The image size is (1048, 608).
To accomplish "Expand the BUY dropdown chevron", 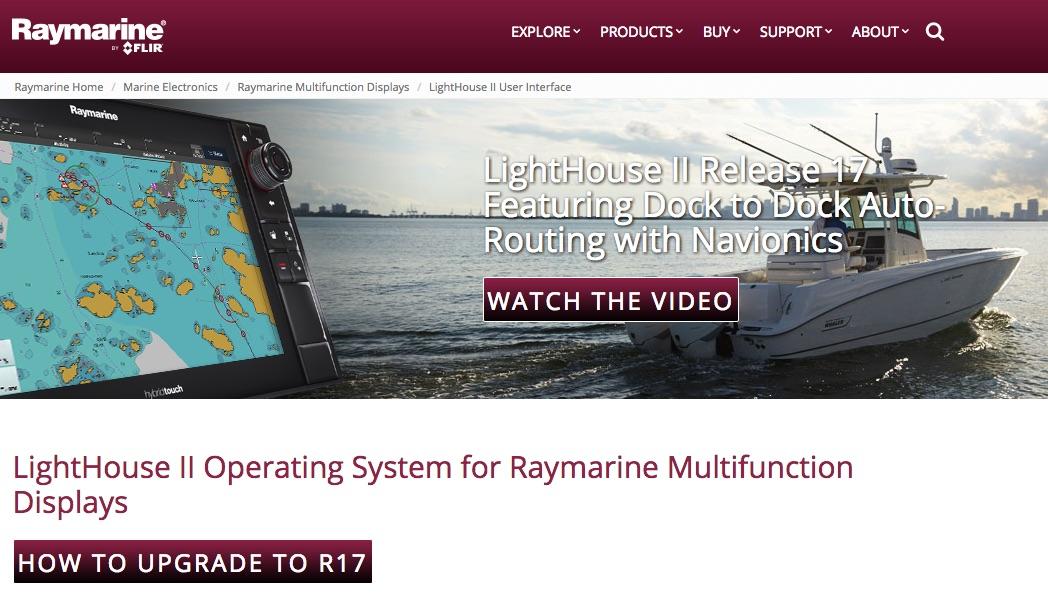I will point(737,31).
